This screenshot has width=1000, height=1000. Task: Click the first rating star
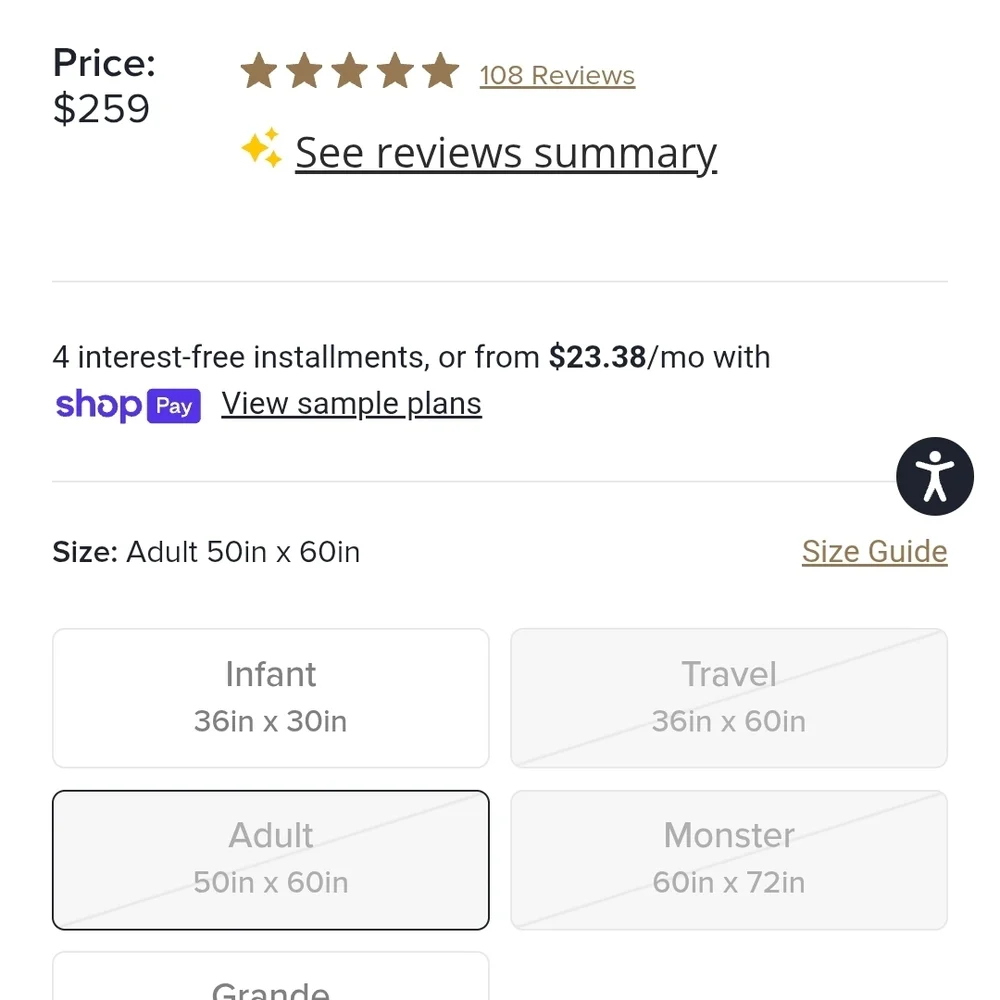(x=259, y=70)
